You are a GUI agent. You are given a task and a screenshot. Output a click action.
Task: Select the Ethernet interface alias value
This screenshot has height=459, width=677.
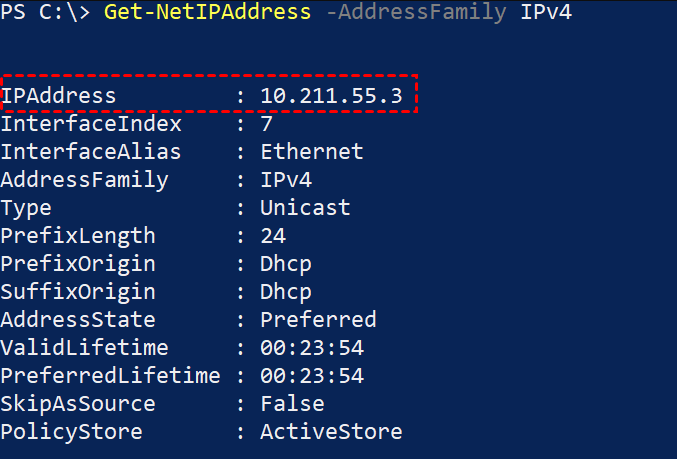tap(312, 152)
